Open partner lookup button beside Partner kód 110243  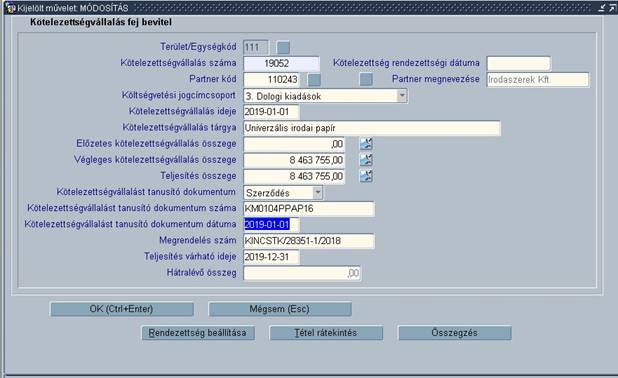click(x=314, y=80)
